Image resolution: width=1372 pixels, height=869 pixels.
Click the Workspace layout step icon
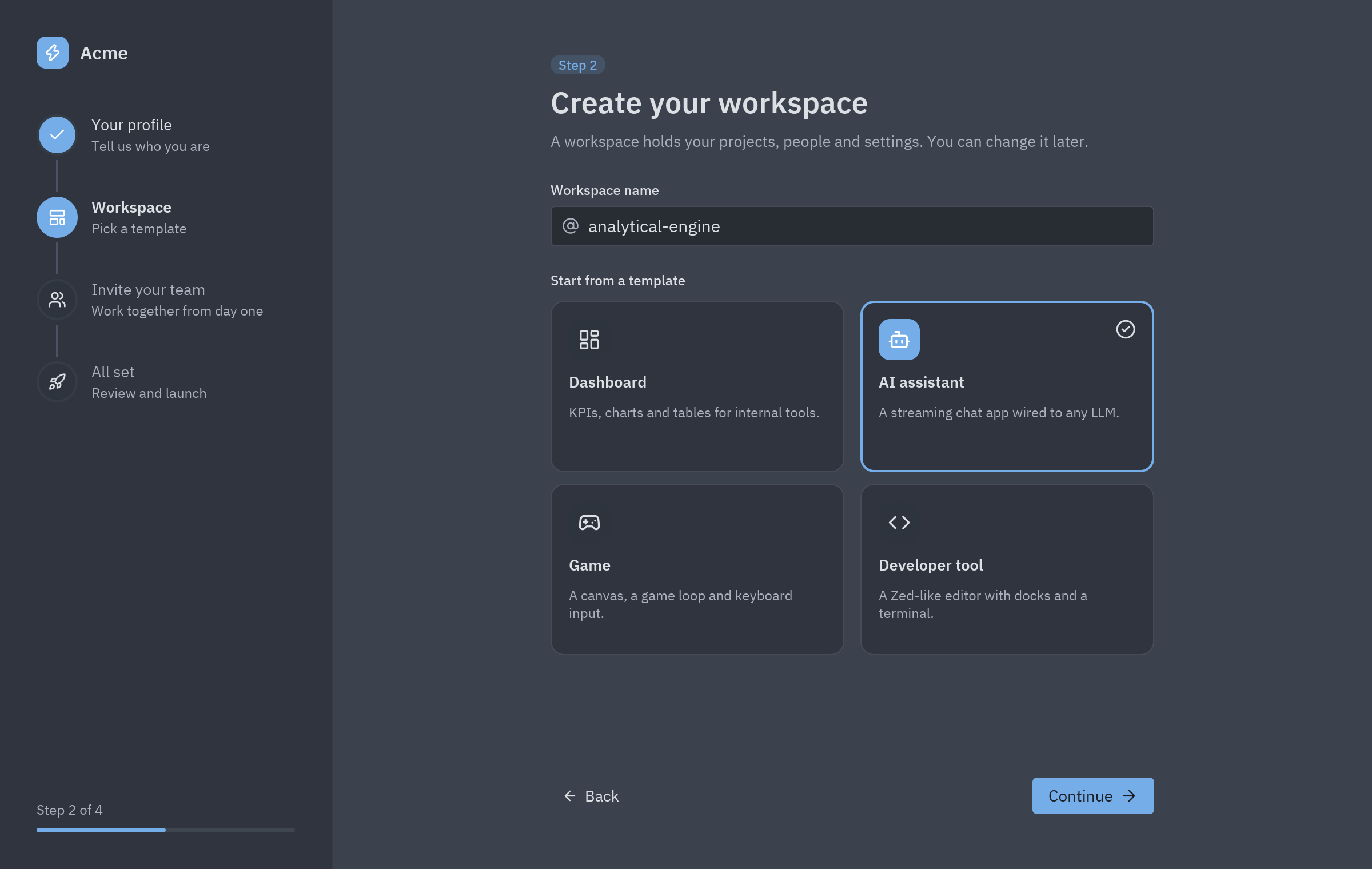57,217
